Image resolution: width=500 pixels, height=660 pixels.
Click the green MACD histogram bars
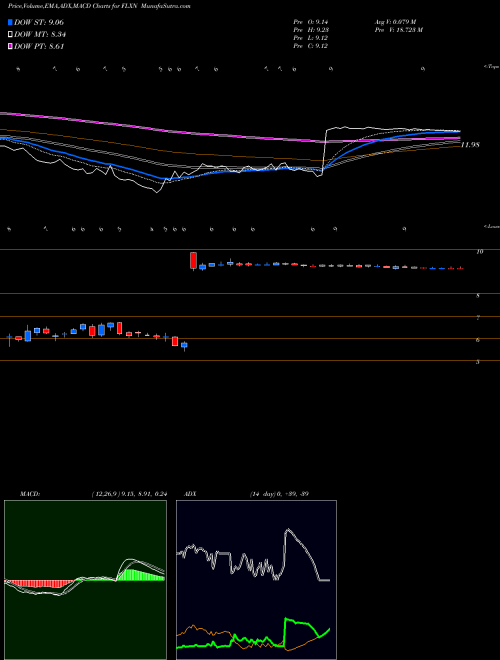(x=141, y=575)
